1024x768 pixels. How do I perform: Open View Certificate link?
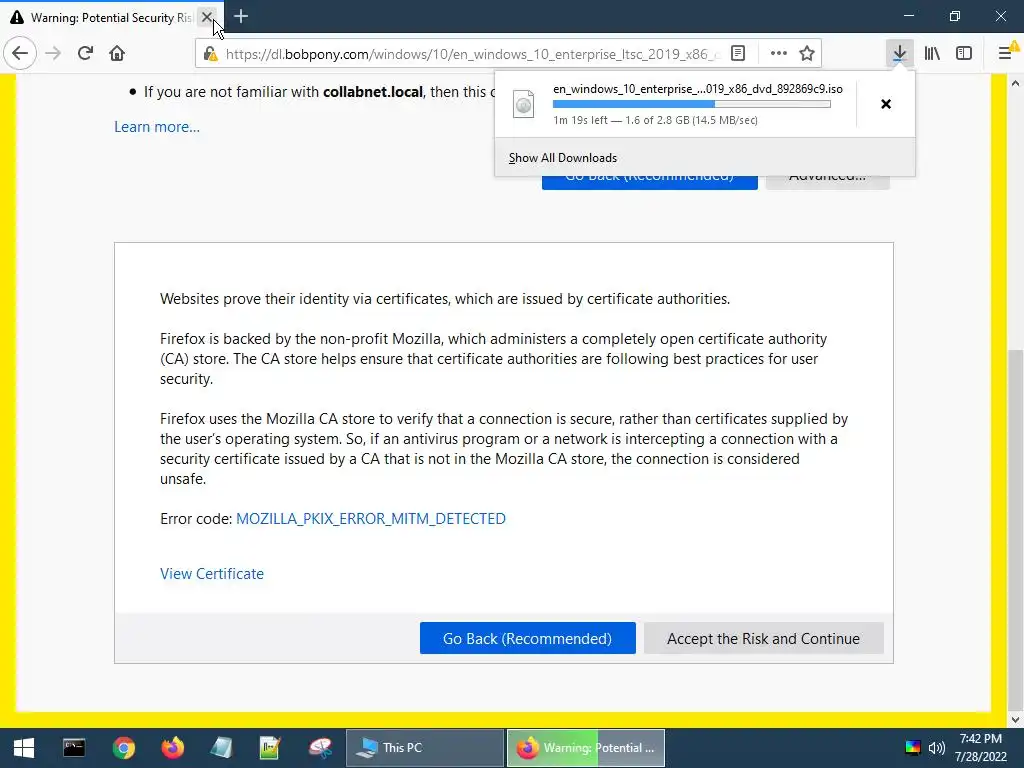click(212, 573)
